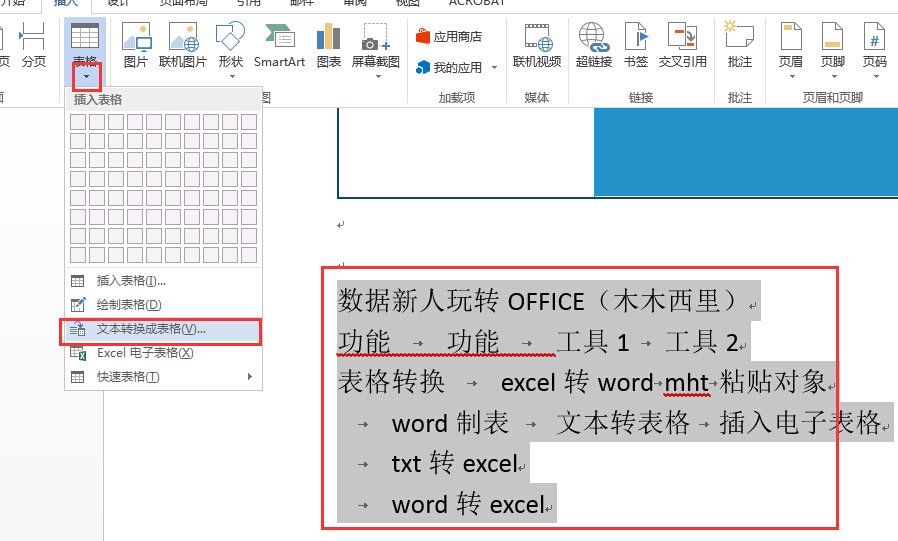This screenshot has width=898, height=541.
Task: Click the text "word 制表"
Action: tap(450, 423)
